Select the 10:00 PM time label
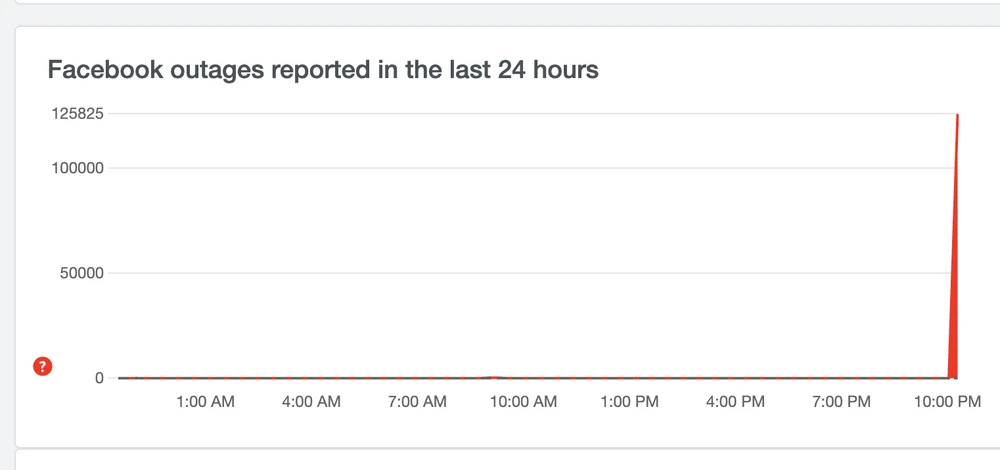 click(x=947, y=402)
